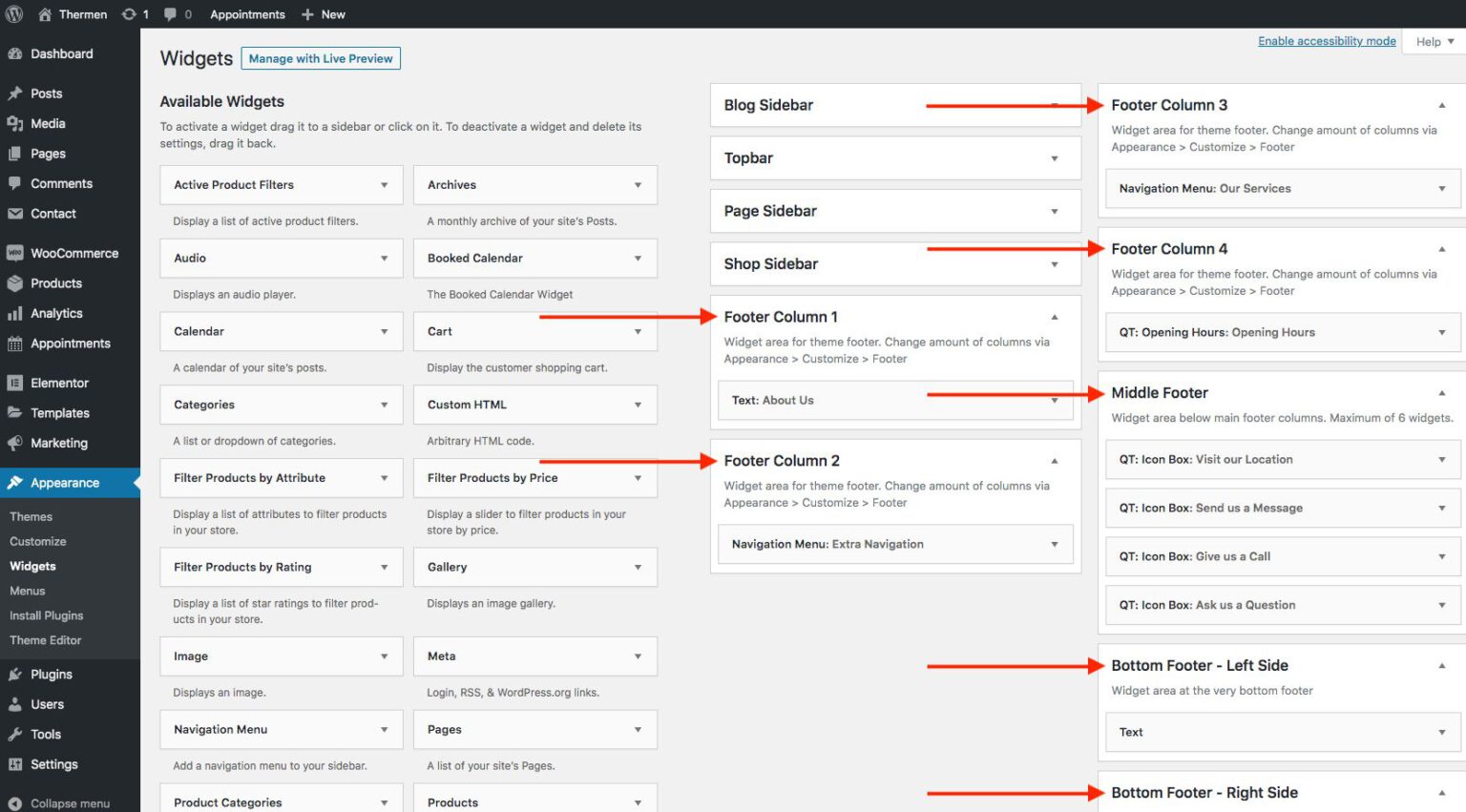Select the Media sidebar icon
The image size is (1466, 812).
pyautogui.click(x=15, y=123)
